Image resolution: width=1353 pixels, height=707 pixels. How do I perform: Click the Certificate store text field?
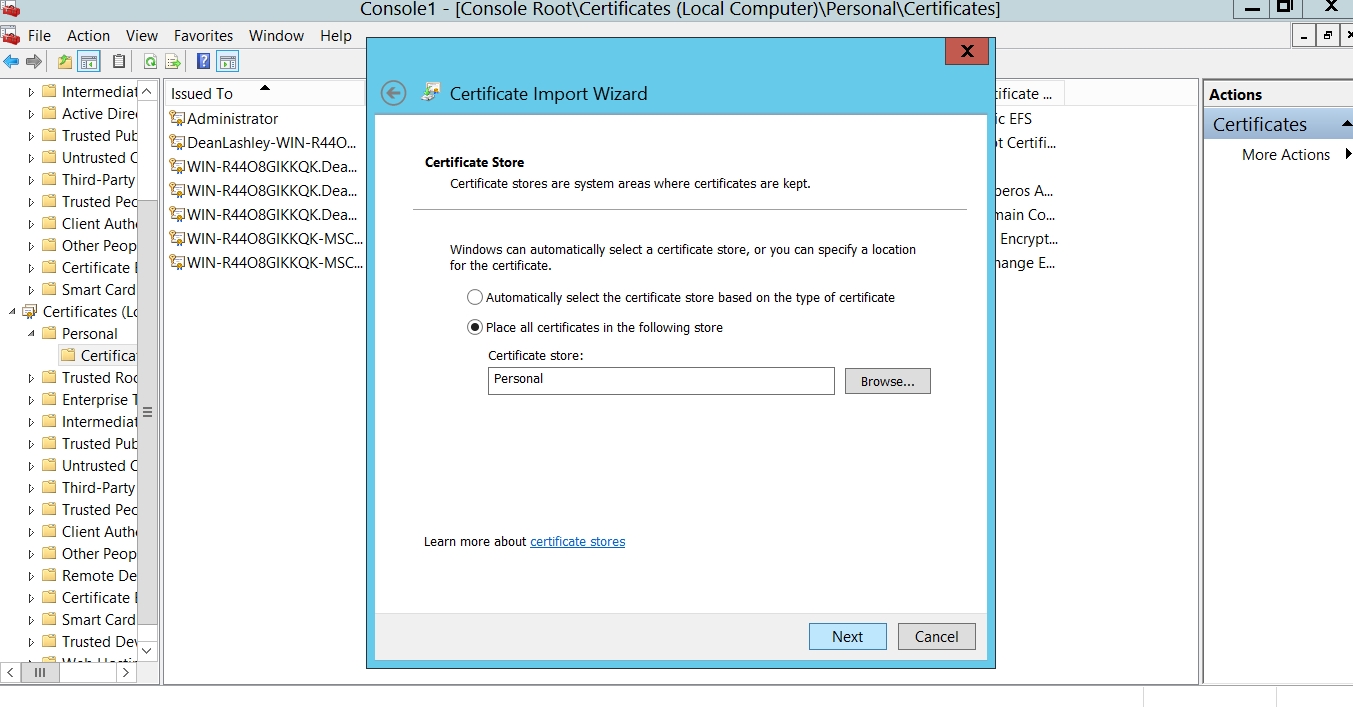click(x=660, y=381)
